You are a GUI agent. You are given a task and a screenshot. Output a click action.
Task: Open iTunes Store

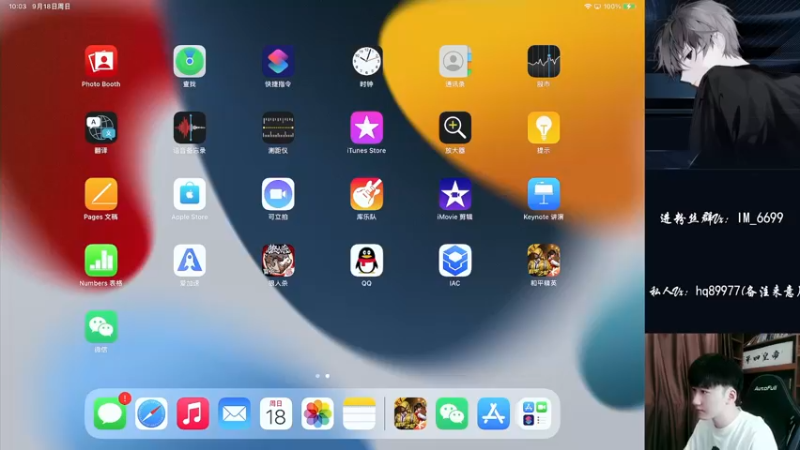pos(366,128)
